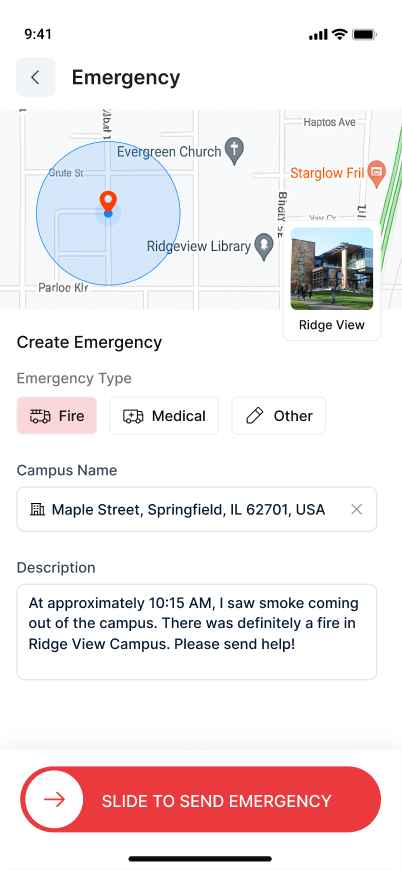402x870 pixels.
Task: Select Fire emergency type
Action: point(57,416)
